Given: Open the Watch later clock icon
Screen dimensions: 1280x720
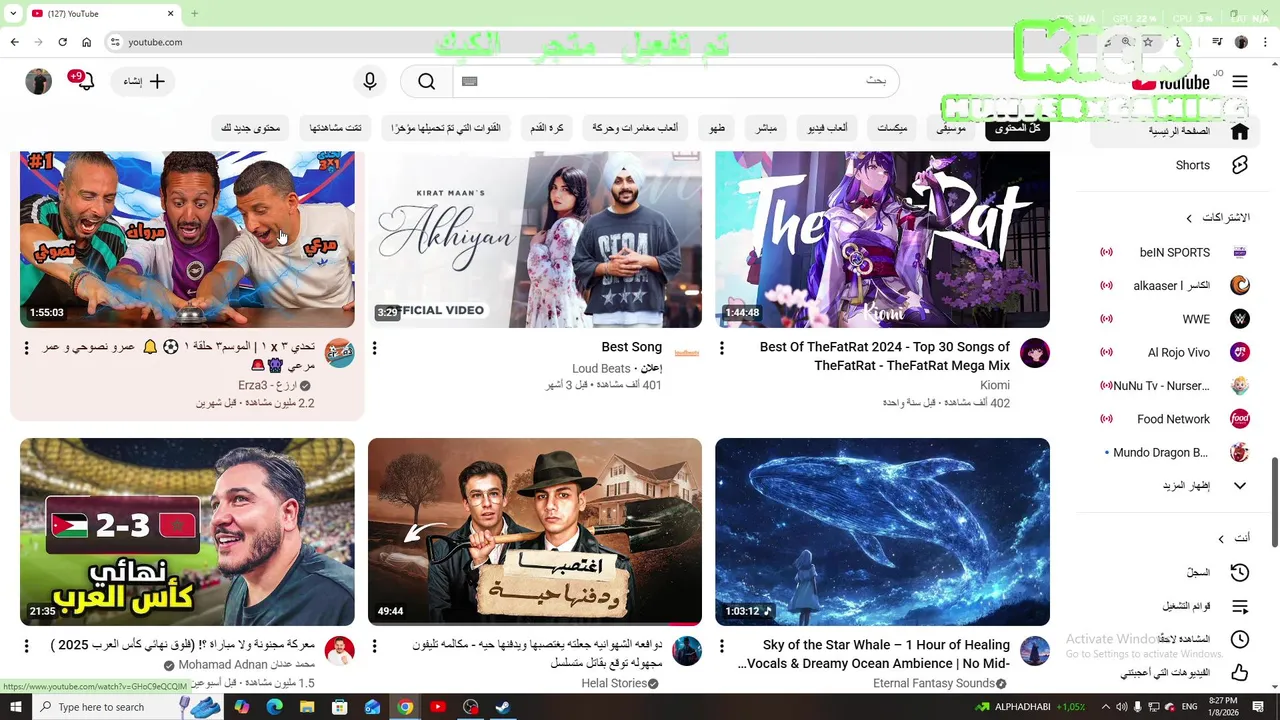Looking at the screenshot, I should 1240,639.
